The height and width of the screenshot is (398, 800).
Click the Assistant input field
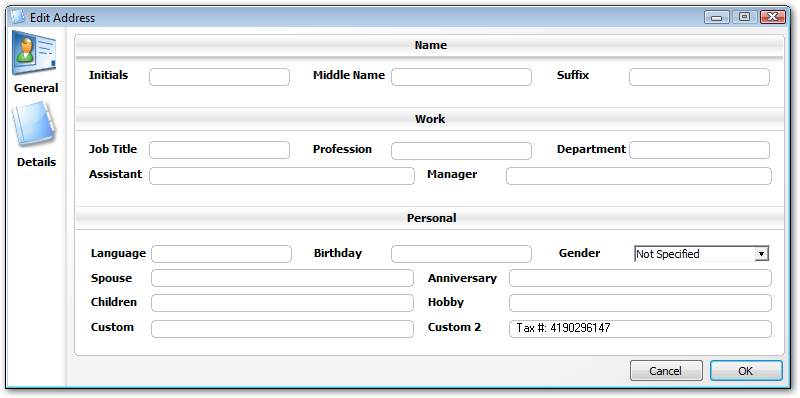[282, 176]
